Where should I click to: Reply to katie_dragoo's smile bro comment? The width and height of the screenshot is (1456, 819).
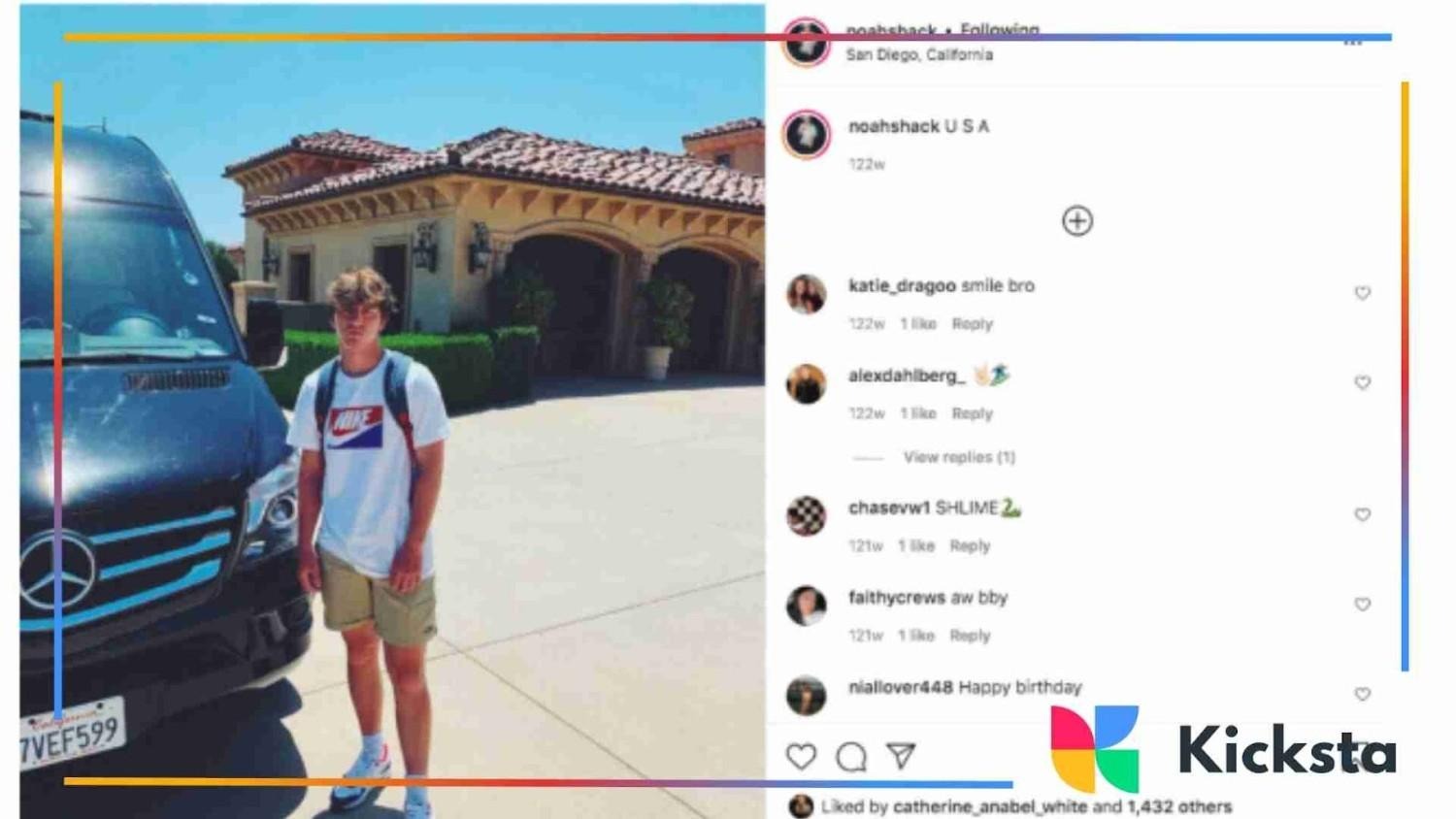[x=972, y=324]
